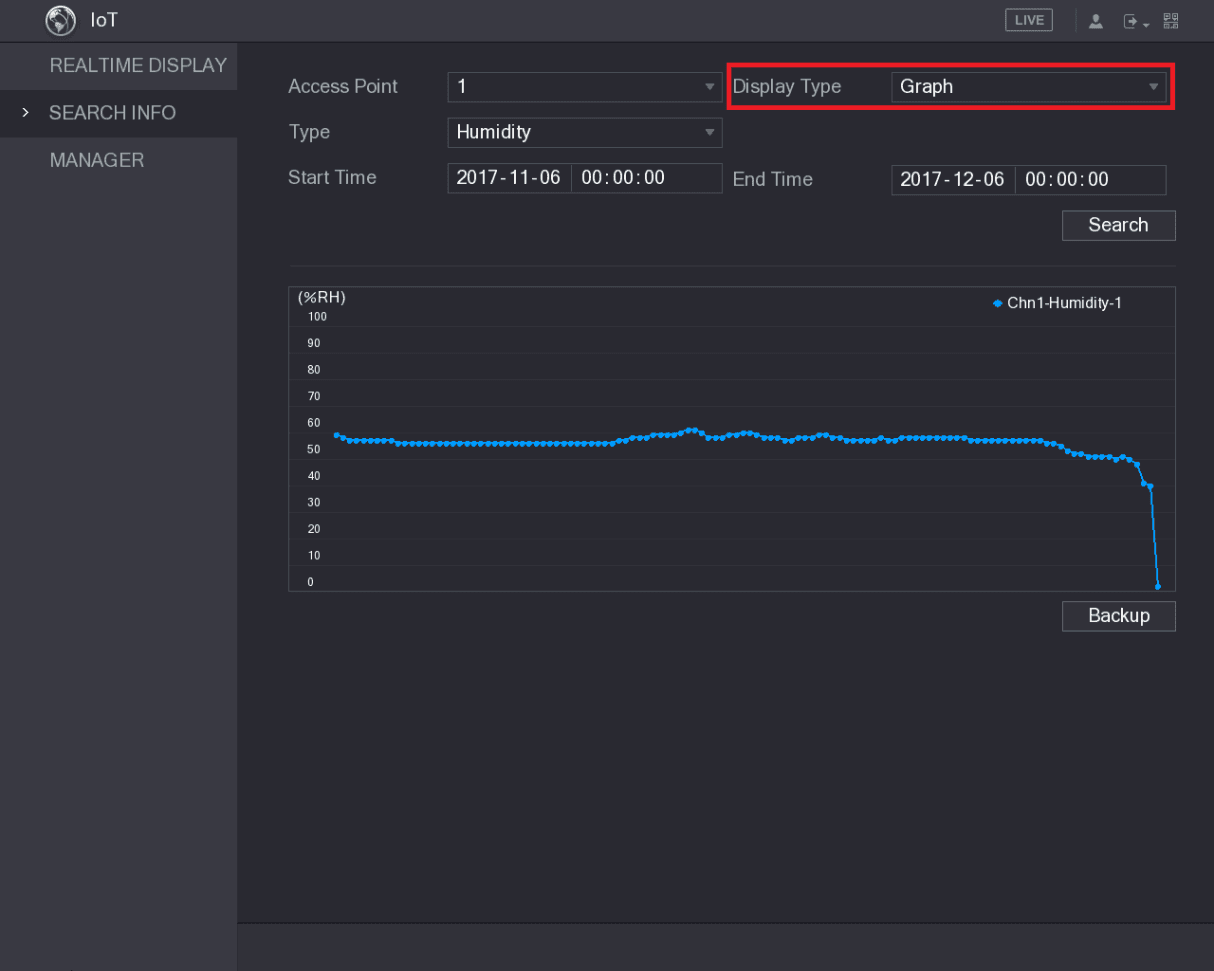This screenshot has width=1214, height=971.
Task: Open the Display Type Graph dropdown
Action: tap(1028, 87)
